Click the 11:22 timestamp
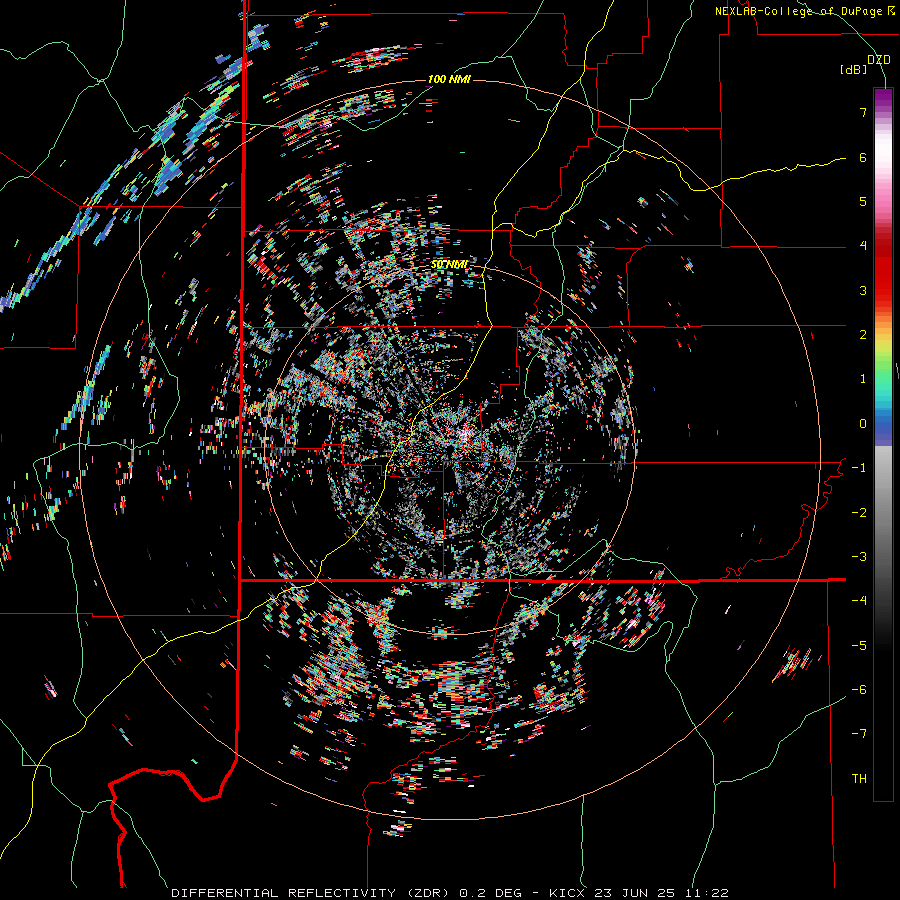Image resolution: width=900 pixels, height=900 pixels. tap(705, 893)
